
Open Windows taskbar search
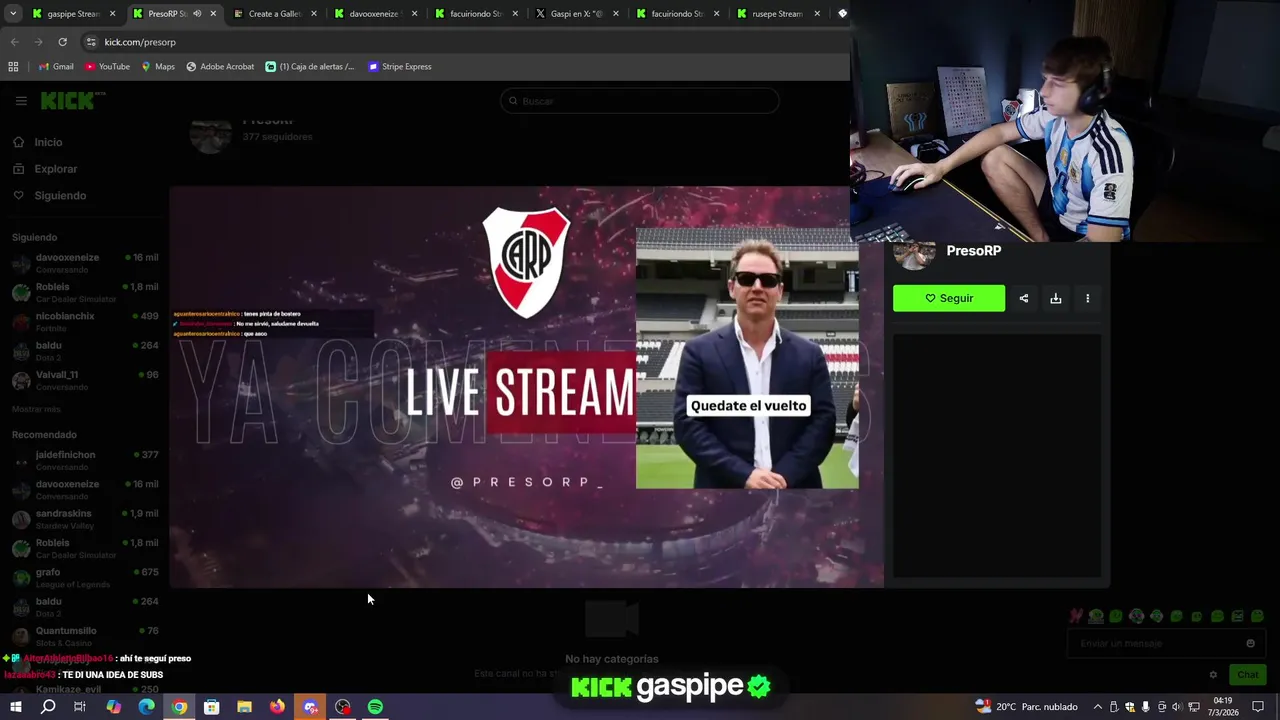pos(48,707)
